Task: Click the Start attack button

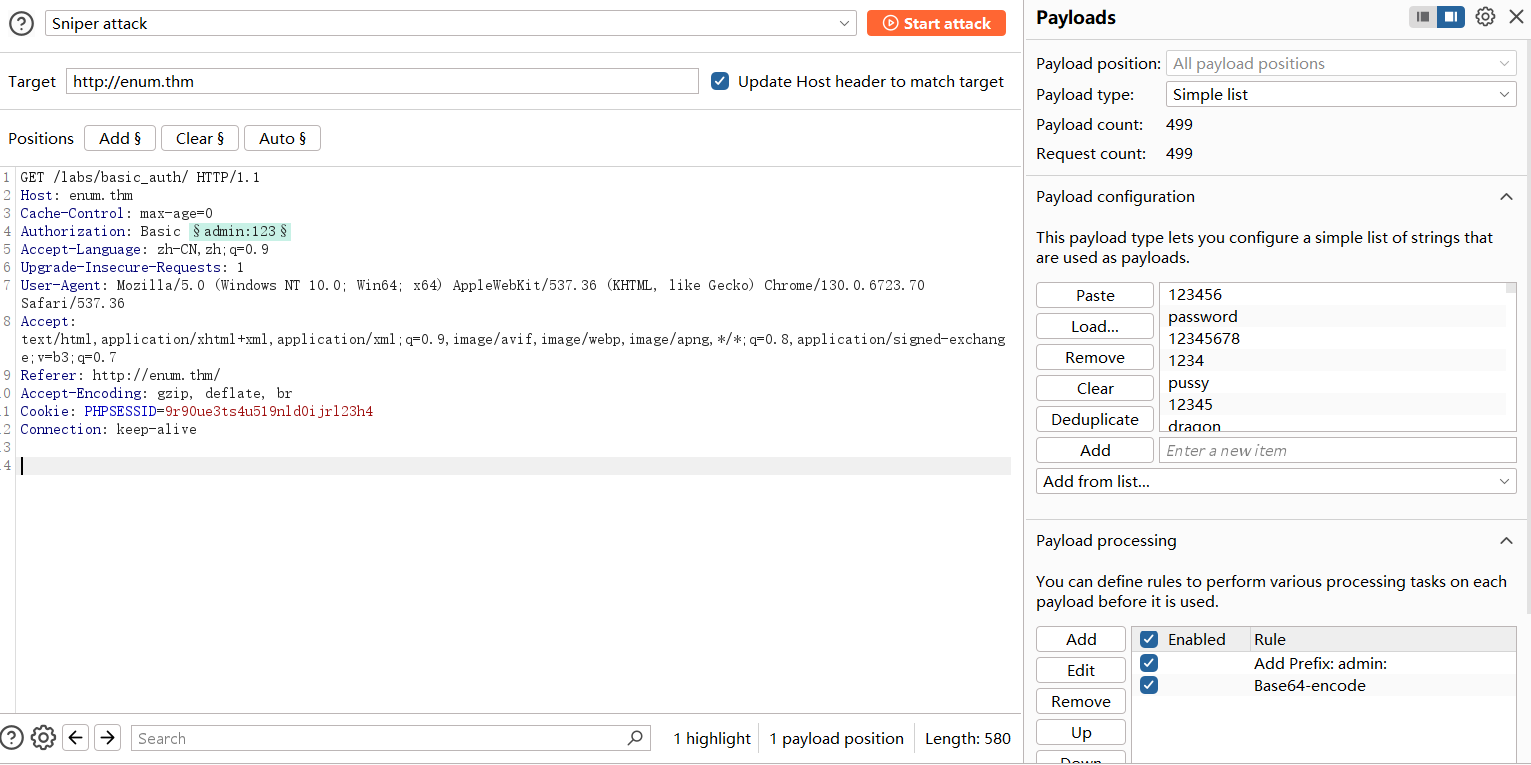Action: tap(936, 23)
